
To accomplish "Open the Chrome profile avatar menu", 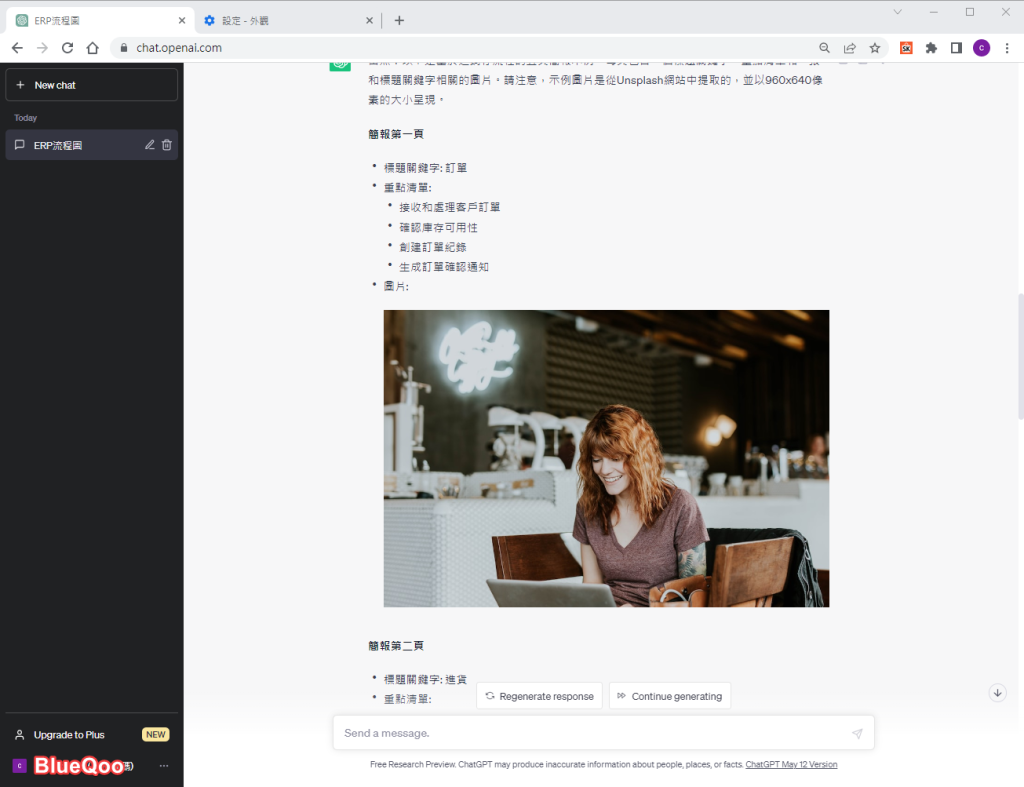I will (981, 48).
